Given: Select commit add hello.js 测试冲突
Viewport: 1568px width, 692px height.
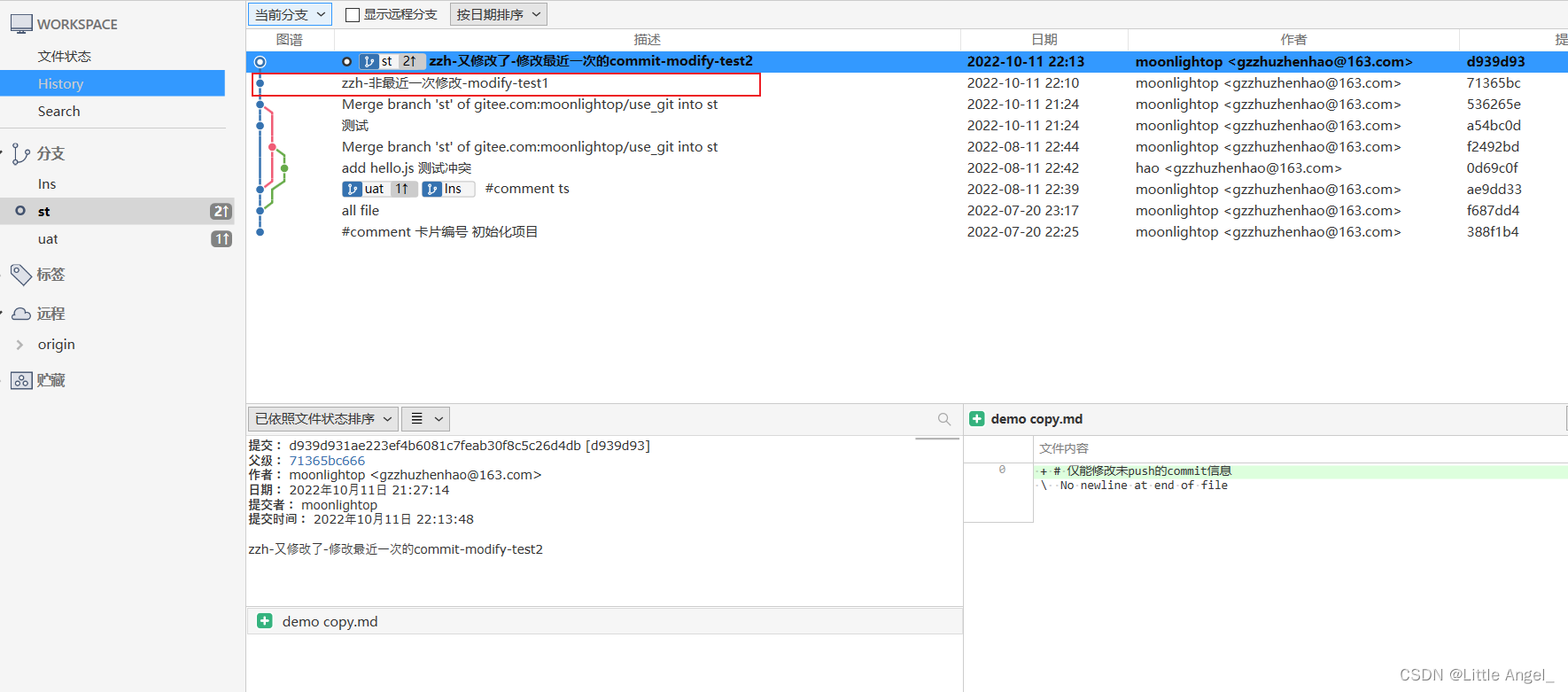Looking at the screenshot, I should (407, 168).
